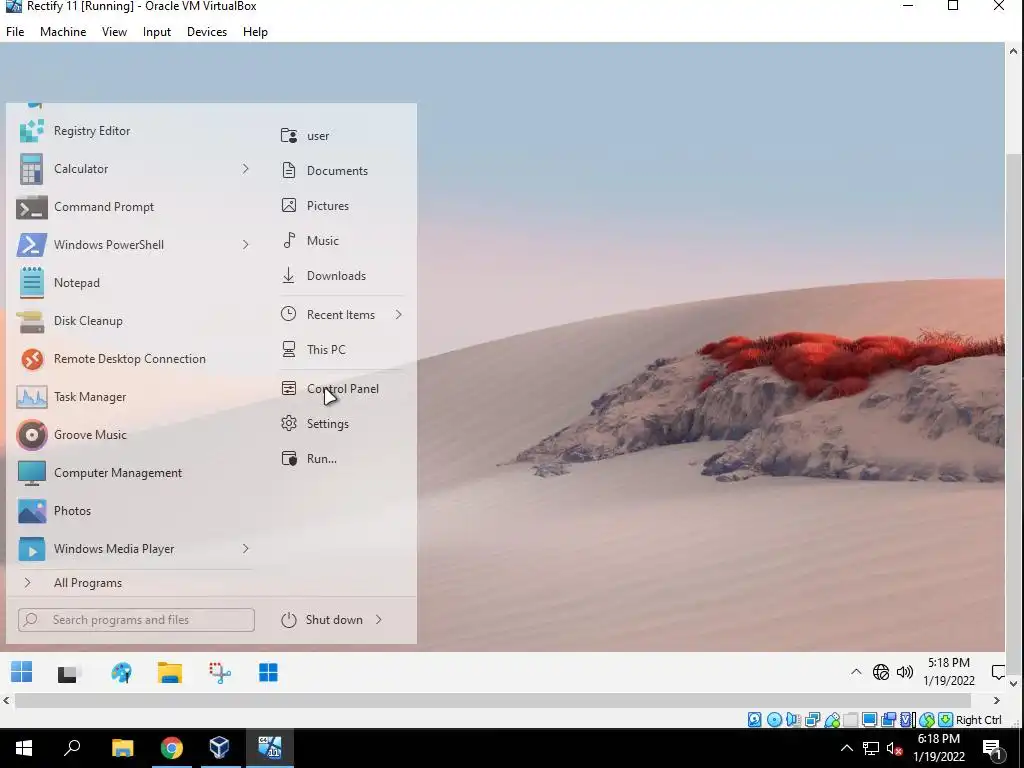Click scroll up arrow on VM window
This screenshot has height=768, width=1024.
[1014, 51]
